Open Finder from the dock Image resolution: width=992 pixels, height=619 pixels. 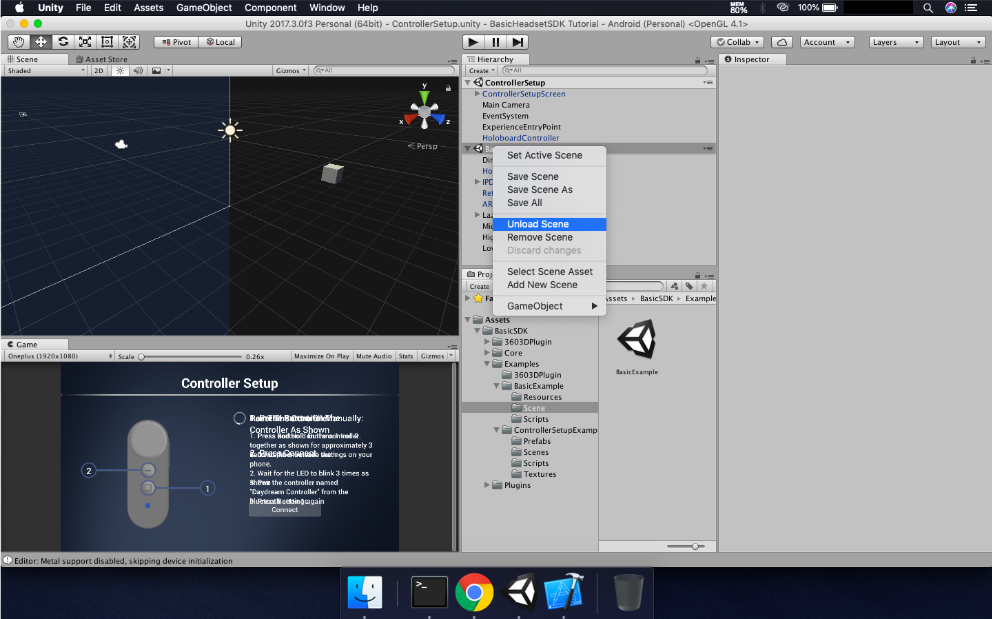(365, 592)
